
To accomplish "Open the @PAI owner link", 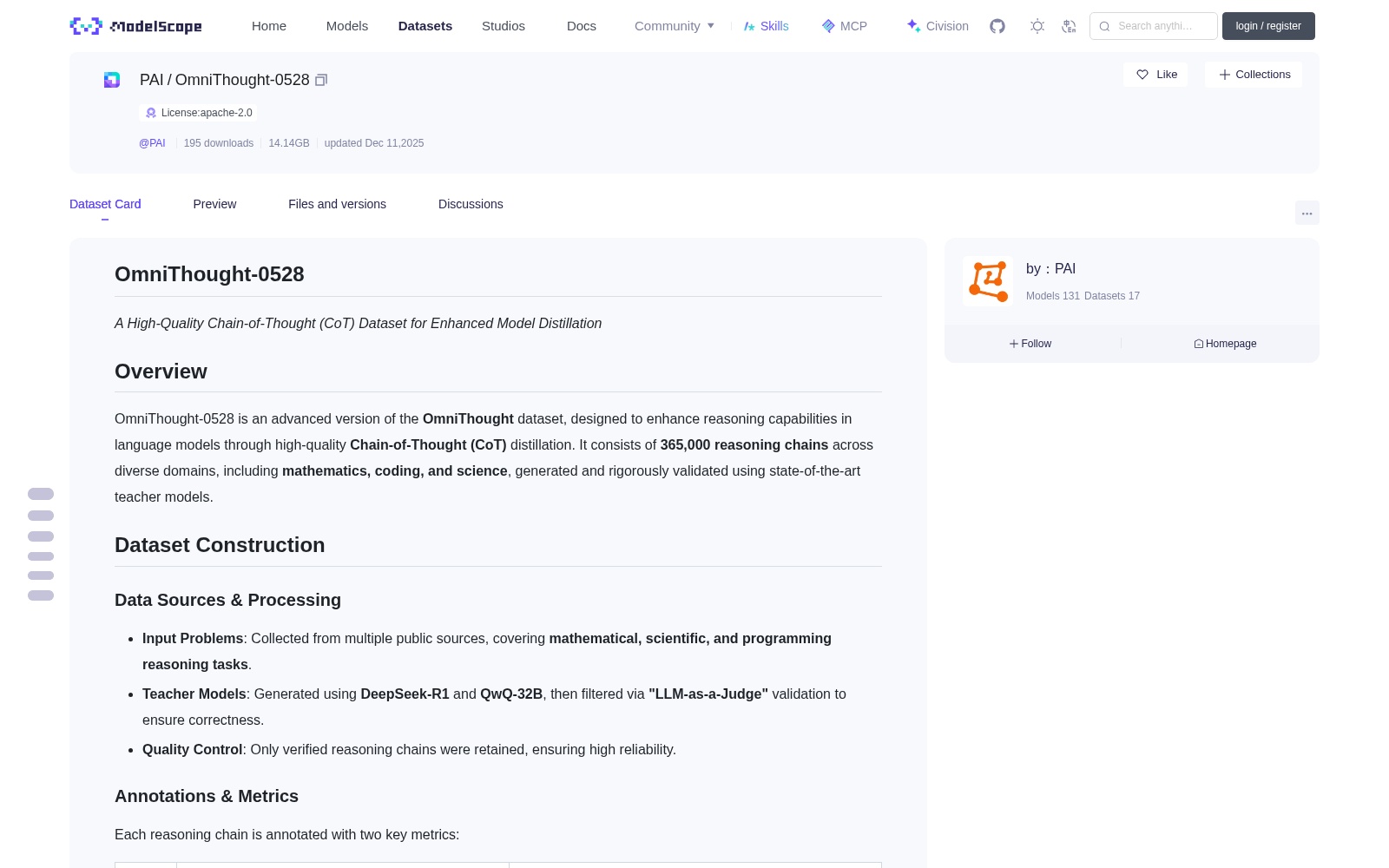I will (152, 143).
